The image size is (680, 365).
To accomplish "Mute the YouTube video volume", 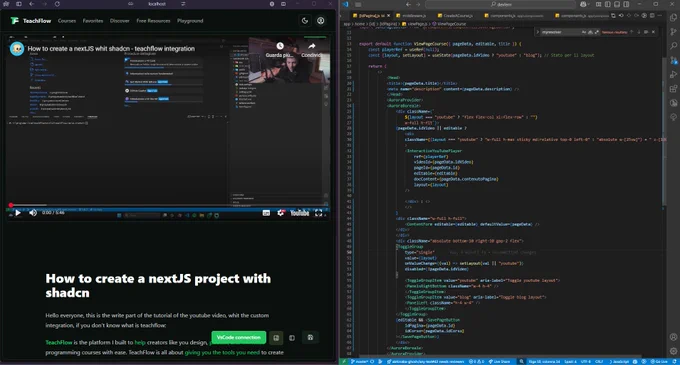I will (x=33, y=213).
